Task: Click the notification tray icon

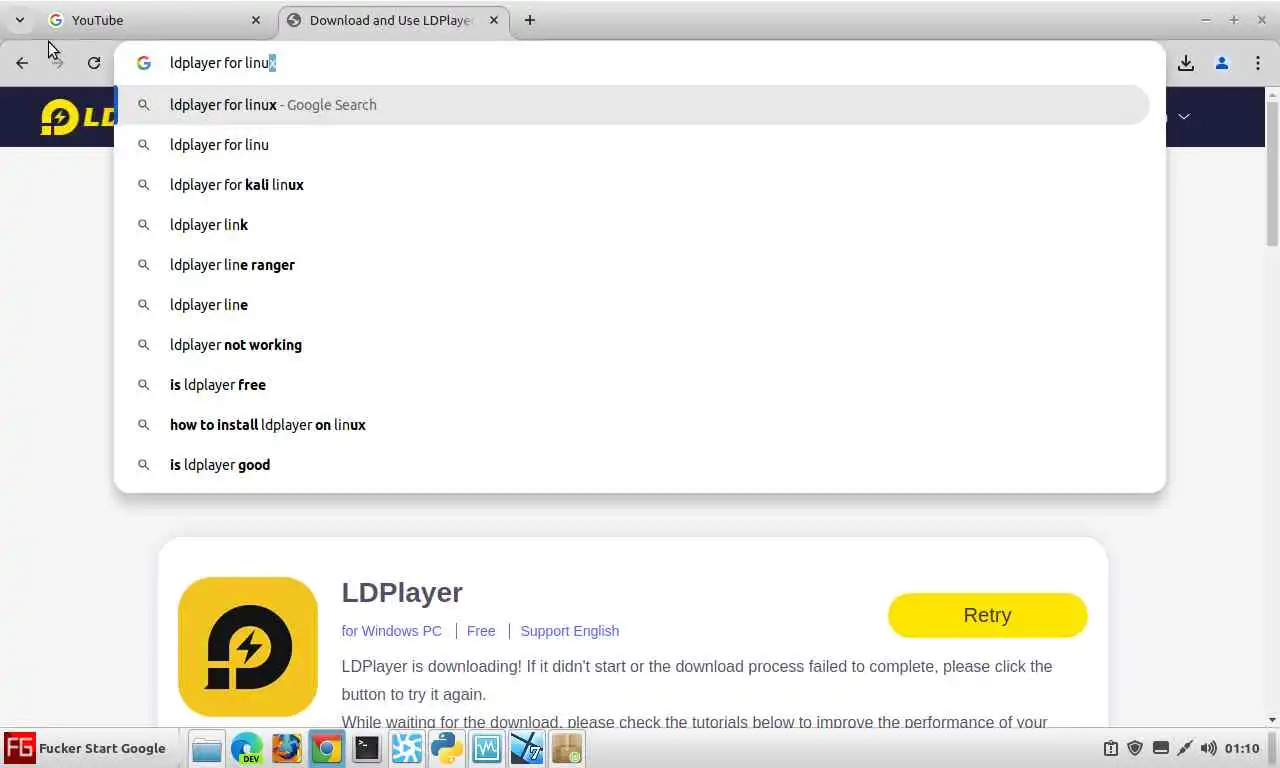Action: (x=1111, y=748)
